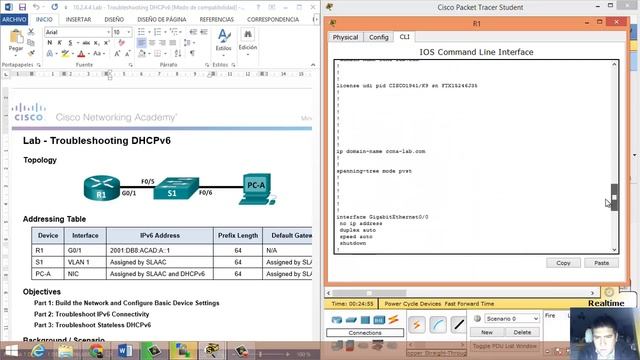The height and width of the screenshot is (360, 640).
Task: Sort paragraph A to Z
Action: click(x=178, y=53)
